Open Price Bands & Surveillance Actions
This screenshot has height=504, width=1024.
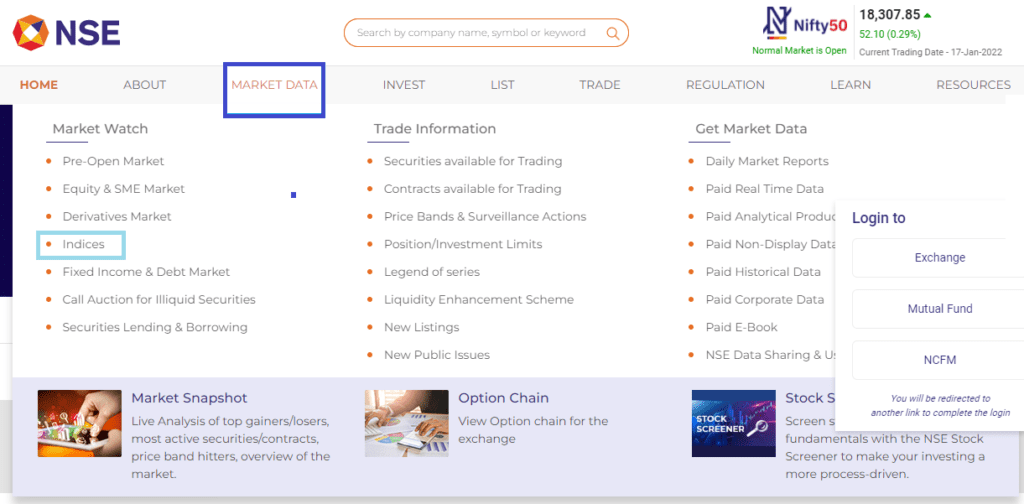click(485, 216)
